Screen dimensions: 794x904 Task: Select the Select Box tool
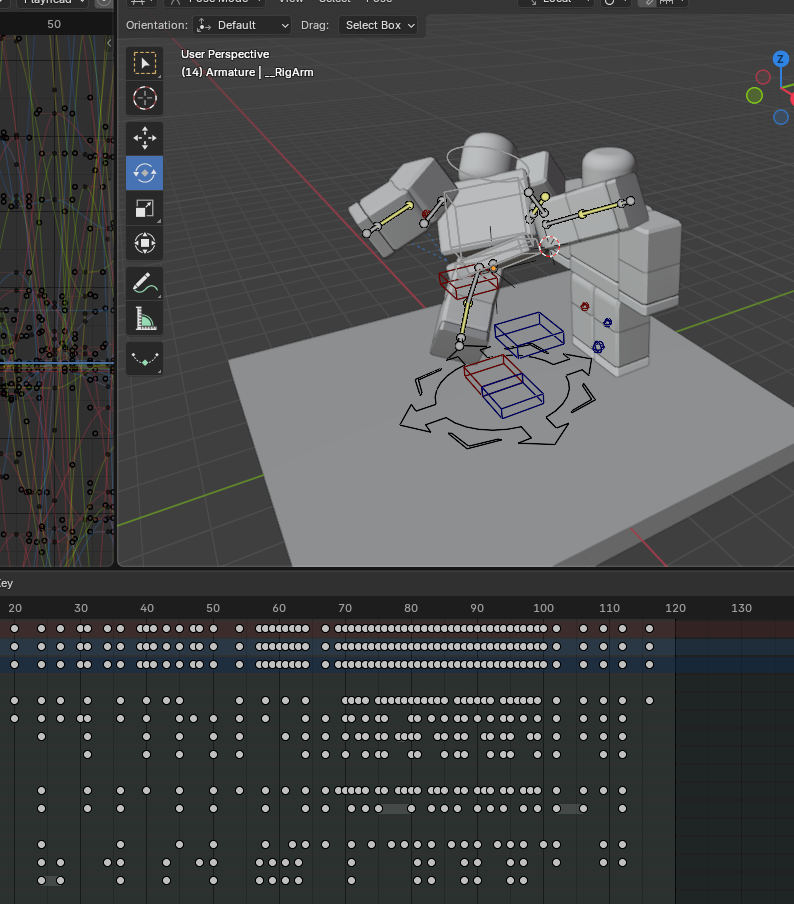tap(144, 63)
